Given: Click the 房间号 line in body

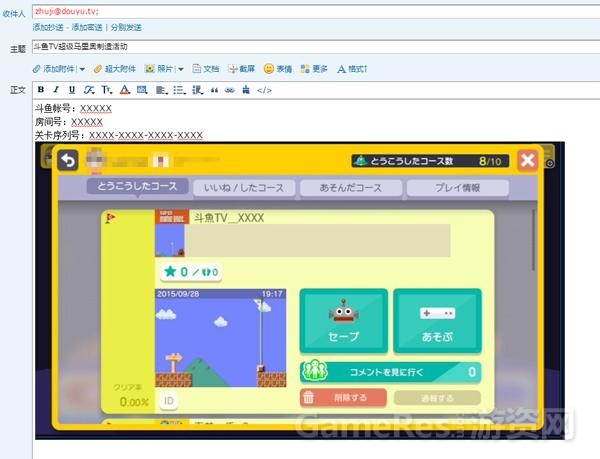Looking at the screenshot, I should [x=69, y=122].
